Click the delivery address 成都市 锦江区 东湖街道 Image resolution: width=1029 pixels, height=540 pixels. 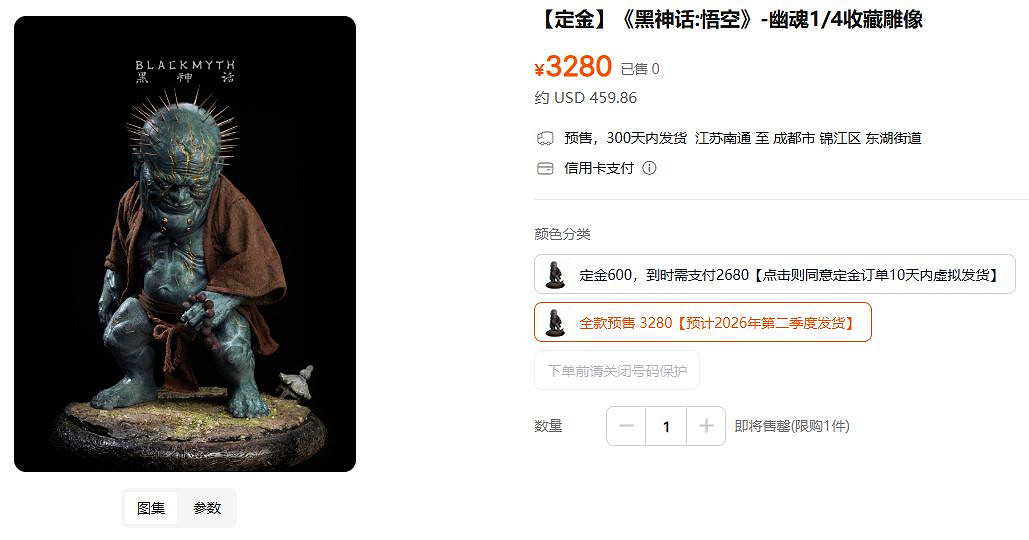pos(847,138)
